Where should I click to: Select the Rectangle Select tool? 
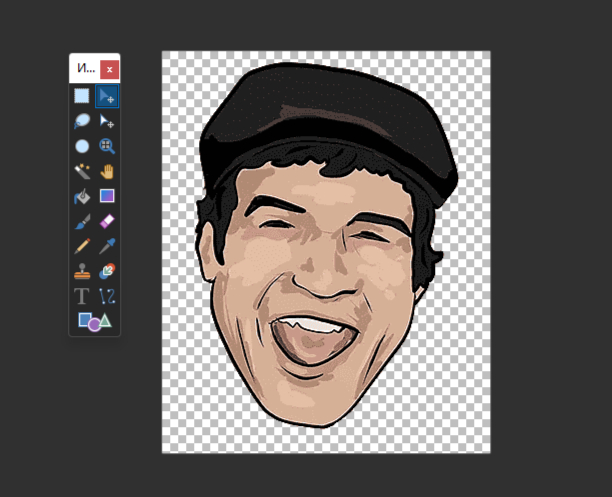coord(82,96)
